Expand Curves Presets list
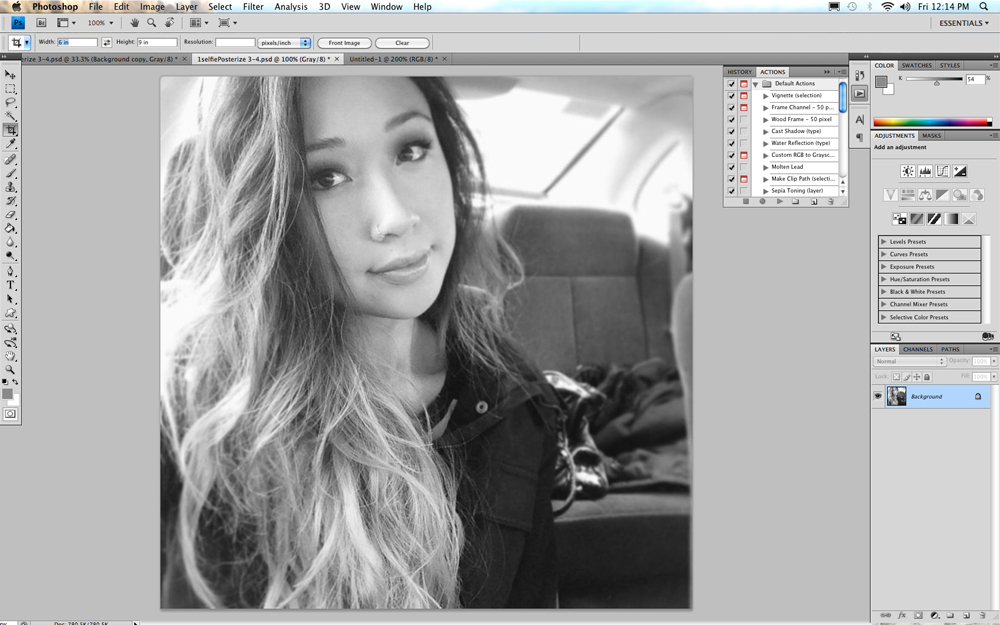1000x625 pixels. coord(883,254)
